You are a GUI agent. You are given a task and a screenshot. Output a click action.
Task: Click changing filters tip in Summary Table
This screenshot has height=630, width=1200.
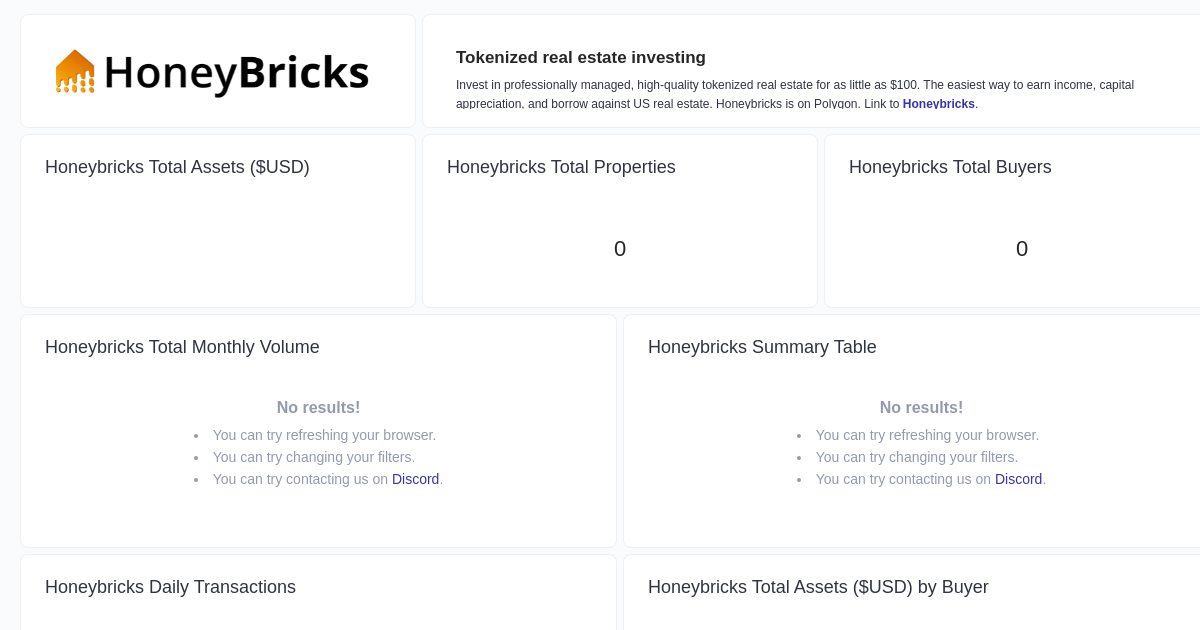[x=916, y=457]
